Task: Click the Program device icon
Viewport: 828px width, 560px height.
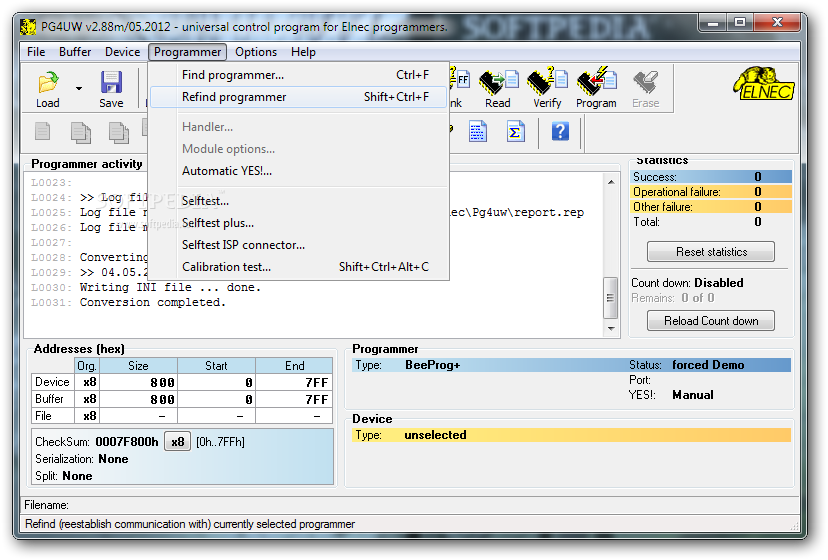Action: point(596,88)
